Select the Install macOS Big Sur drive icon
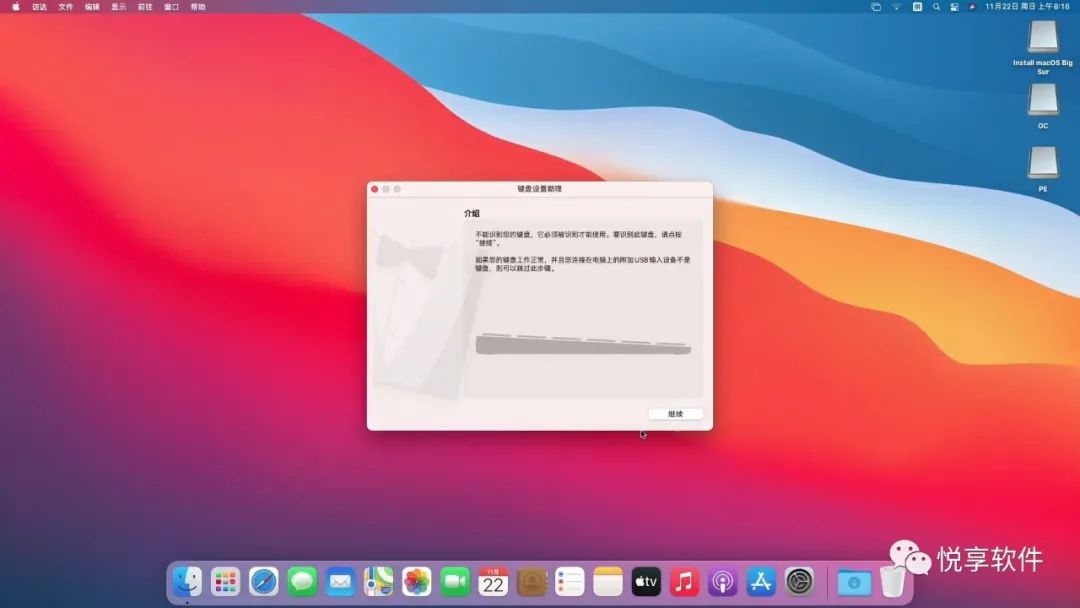 tap(1043, 37)
